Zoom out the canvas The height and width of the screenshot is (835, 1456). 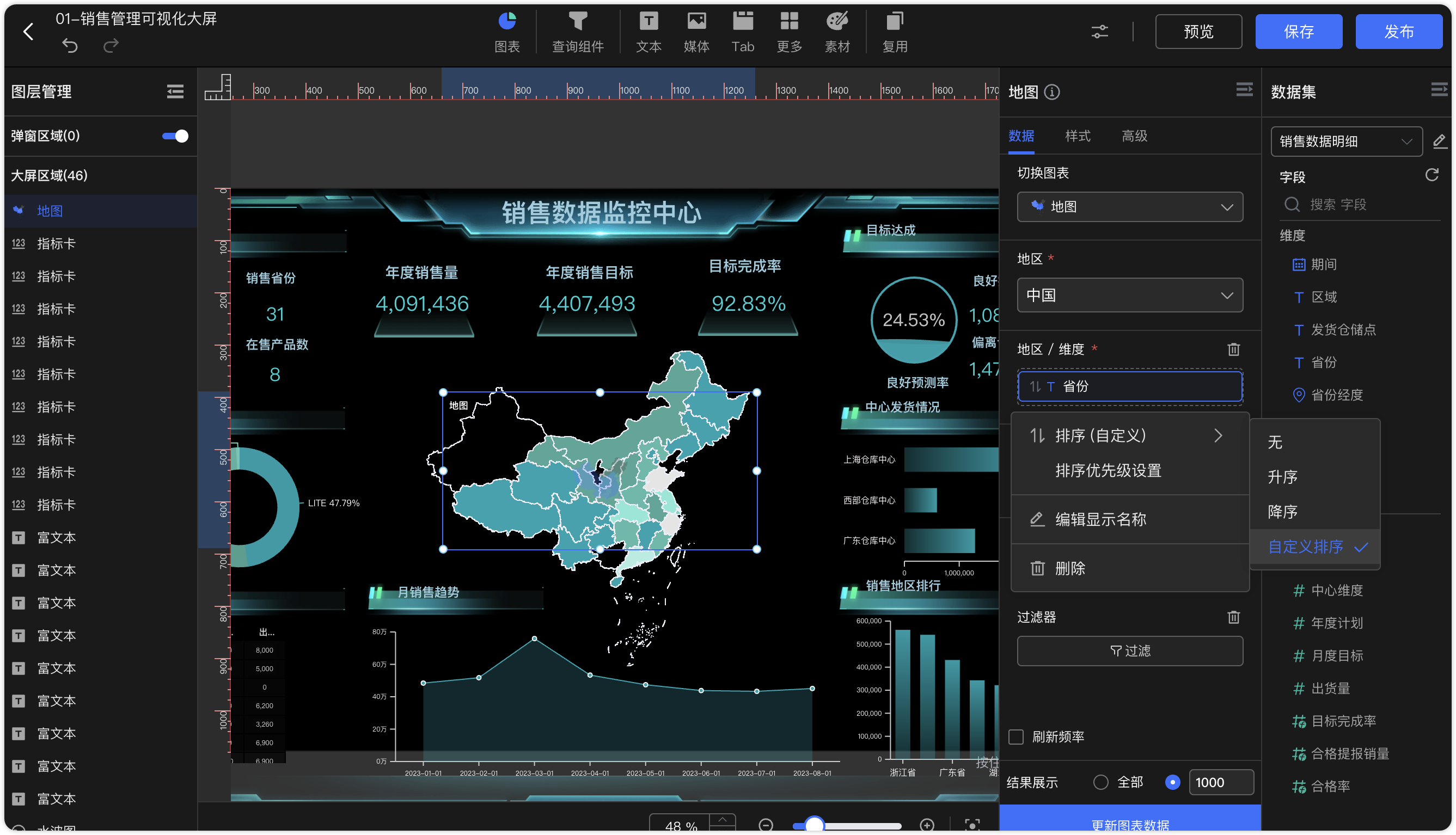[x=766, y=825]
